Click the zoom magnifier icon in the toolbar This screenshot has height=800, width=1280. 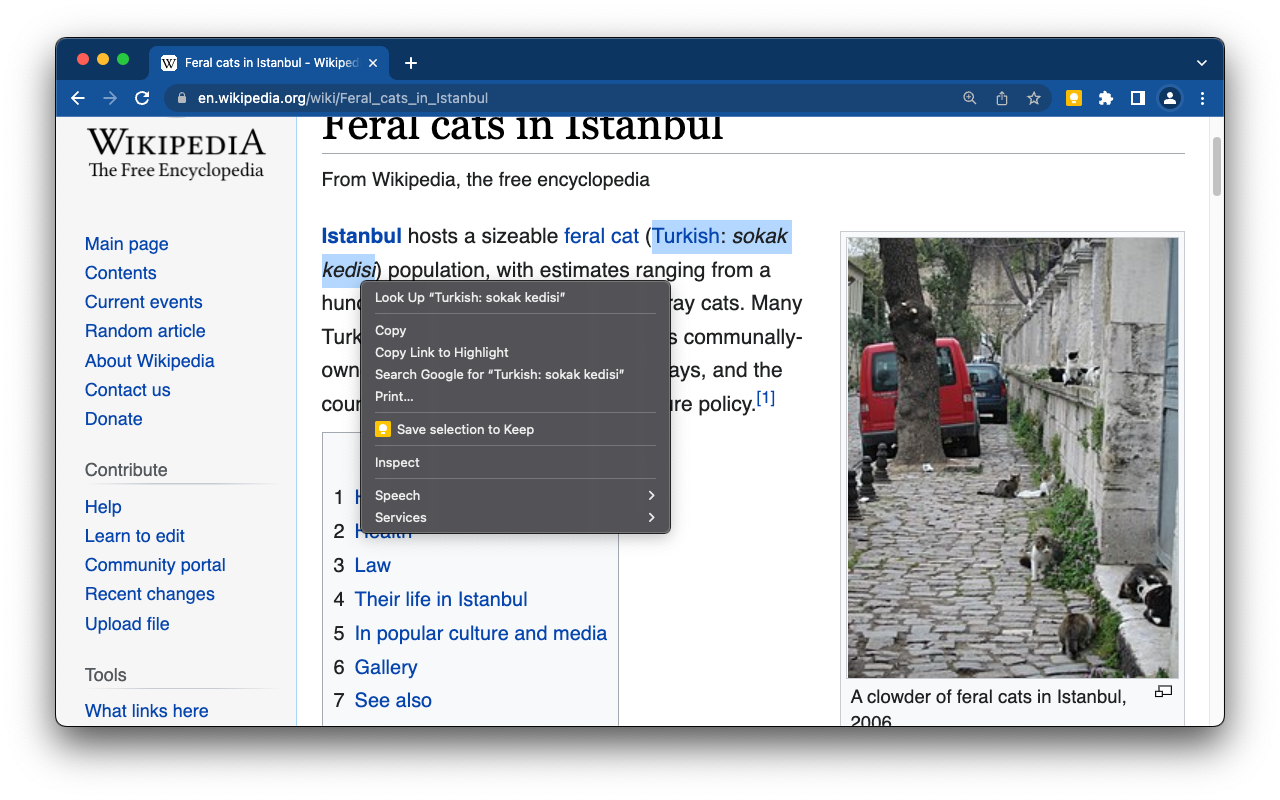pos(969,98)
